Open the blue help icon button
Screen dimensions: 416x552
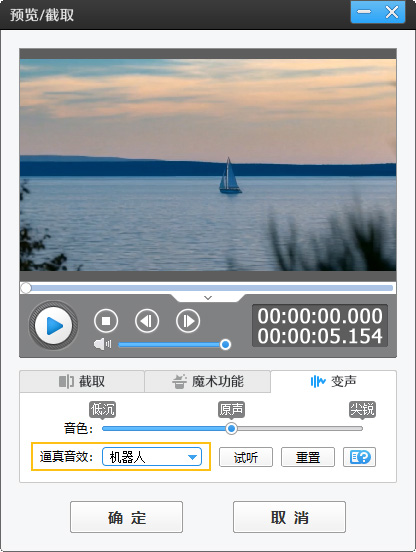[x=359, y=457]
